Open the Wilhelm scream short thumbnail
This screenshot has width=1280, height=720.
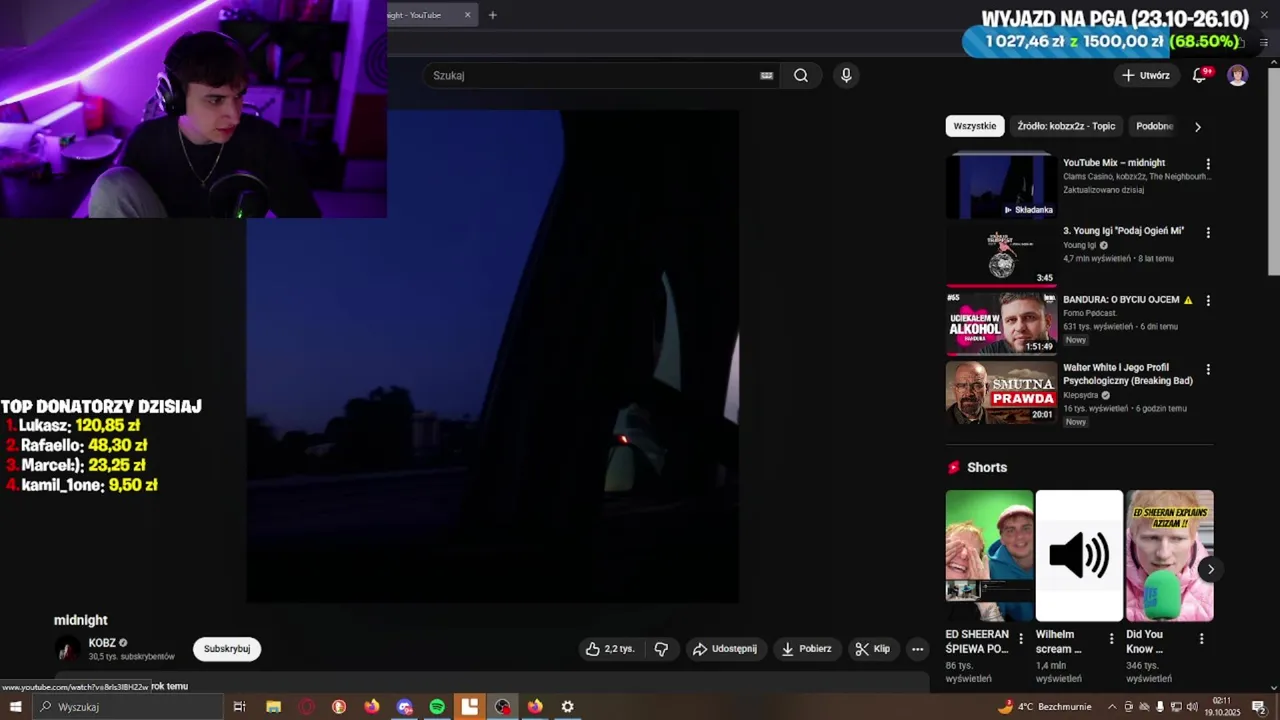pos(1080,555)
